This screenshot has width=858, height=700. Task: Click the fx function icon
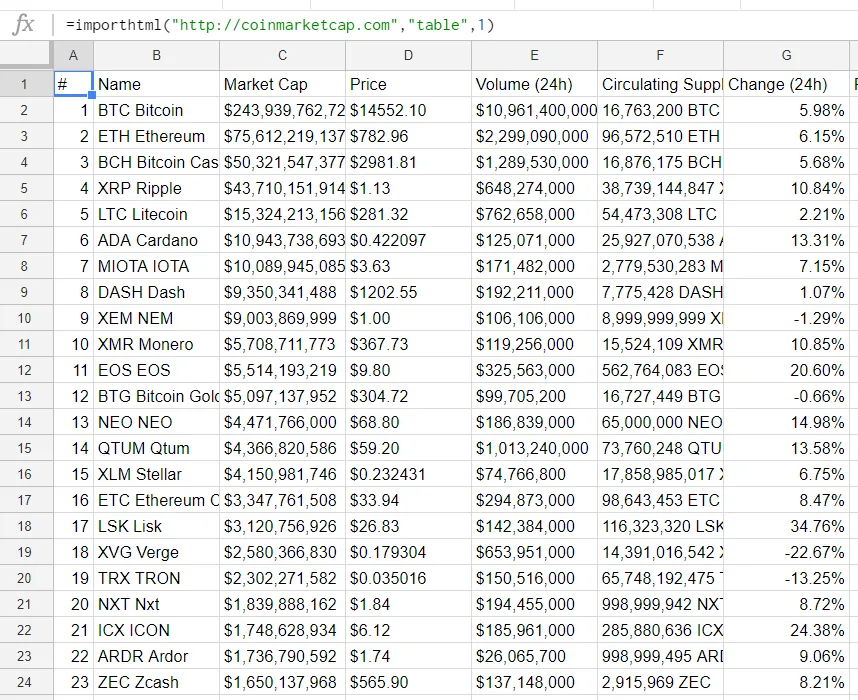pyautogui.click(x=24, y=25)
